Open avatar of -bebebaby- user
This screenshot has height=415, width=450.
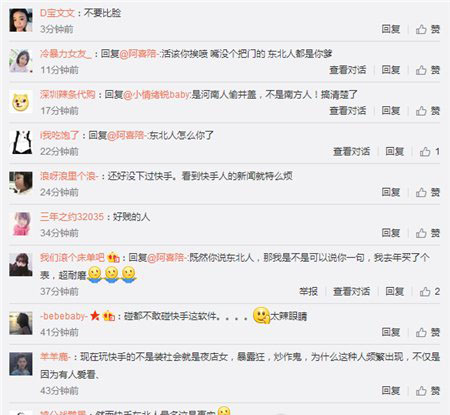[21, 323]
